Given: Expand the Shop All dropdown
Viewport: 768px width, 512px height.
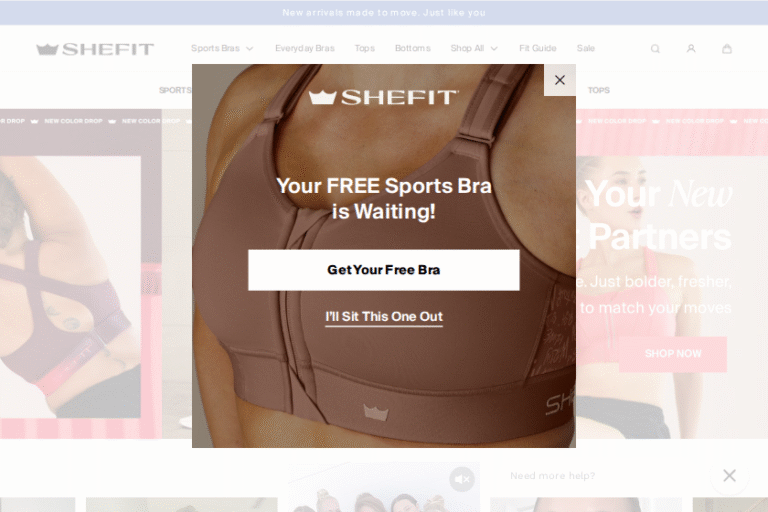Looking at the screenshot, I should (x=474, y=49).
